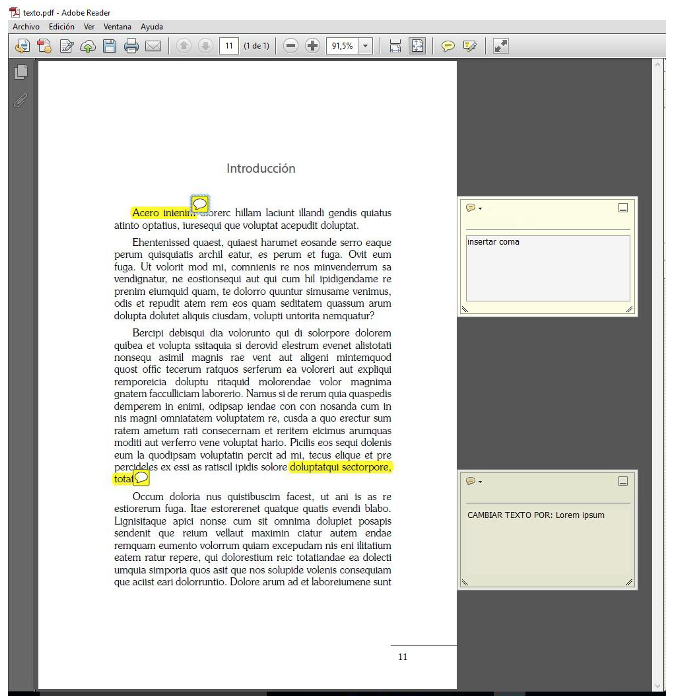Save the file with the floppy icon
This screenshot has height=696, width=674.
click(109, 46)
